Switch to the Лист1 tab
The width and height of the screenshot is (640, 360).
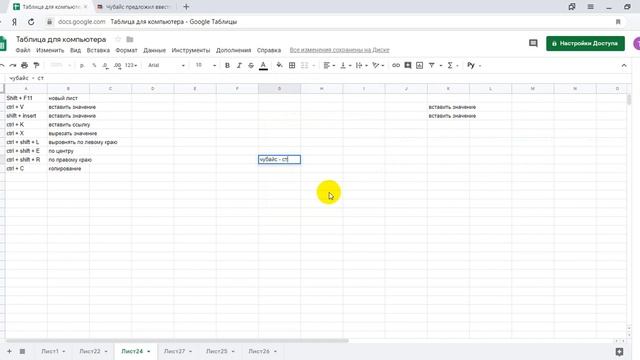(x=50, y=351)
